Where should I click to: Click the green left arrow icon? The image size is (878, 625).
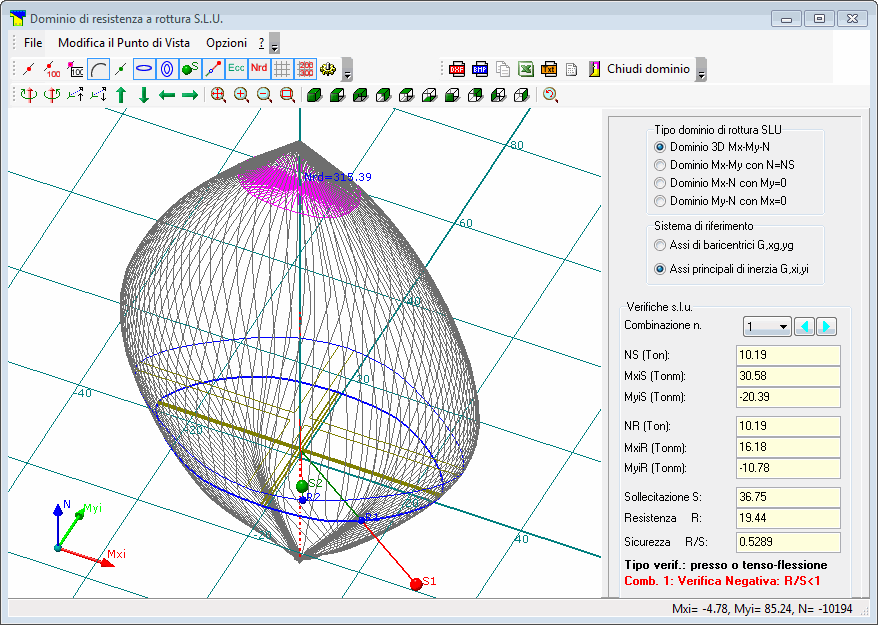pos(167,95)
